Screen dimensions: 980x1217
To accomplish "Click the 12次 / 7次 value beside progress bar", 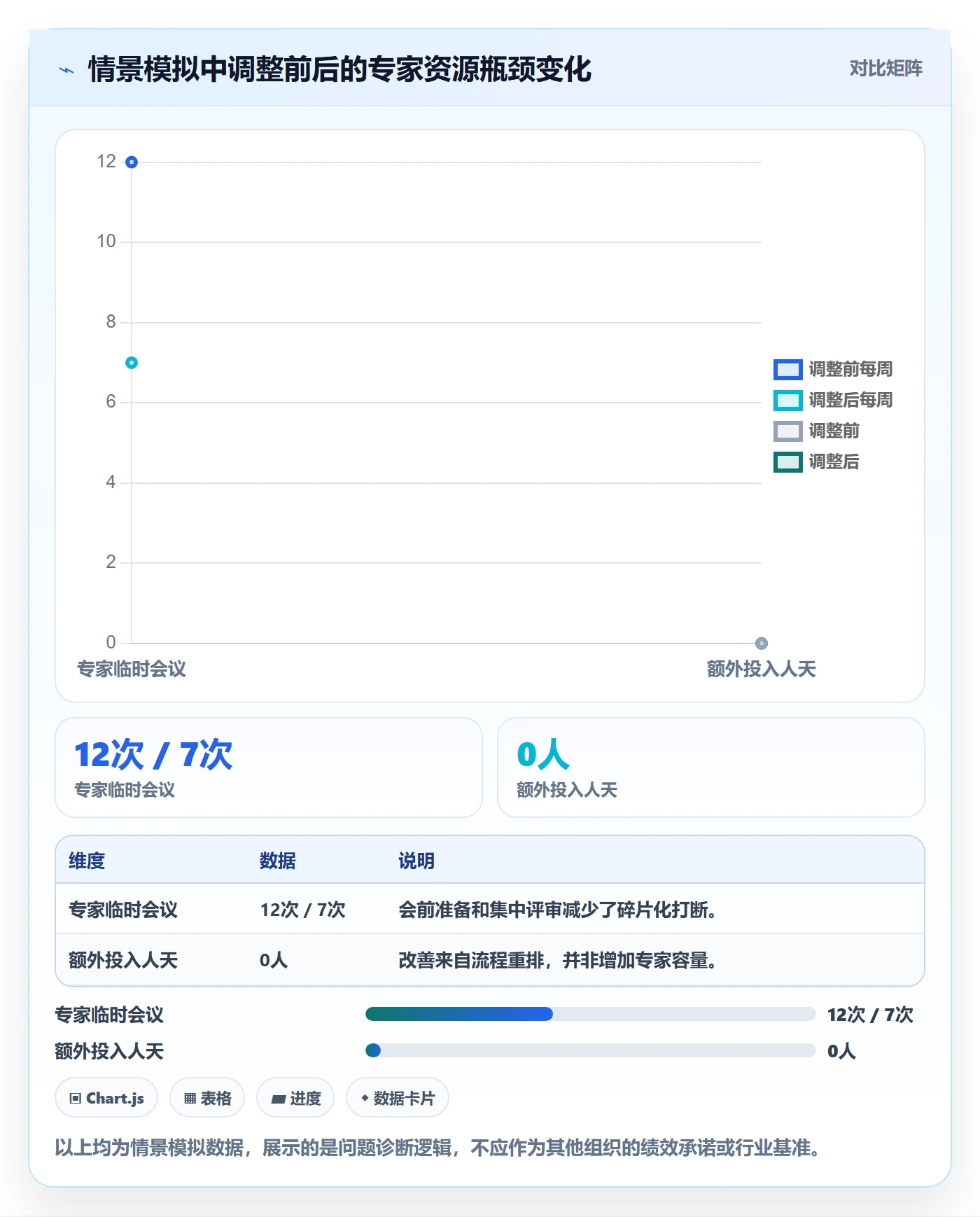I will tap(870, 1015).
